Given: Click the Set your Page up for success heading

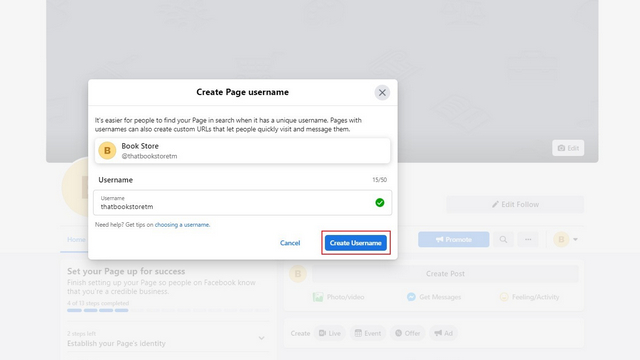Looking at the screenshot, I should pos(126,271).
